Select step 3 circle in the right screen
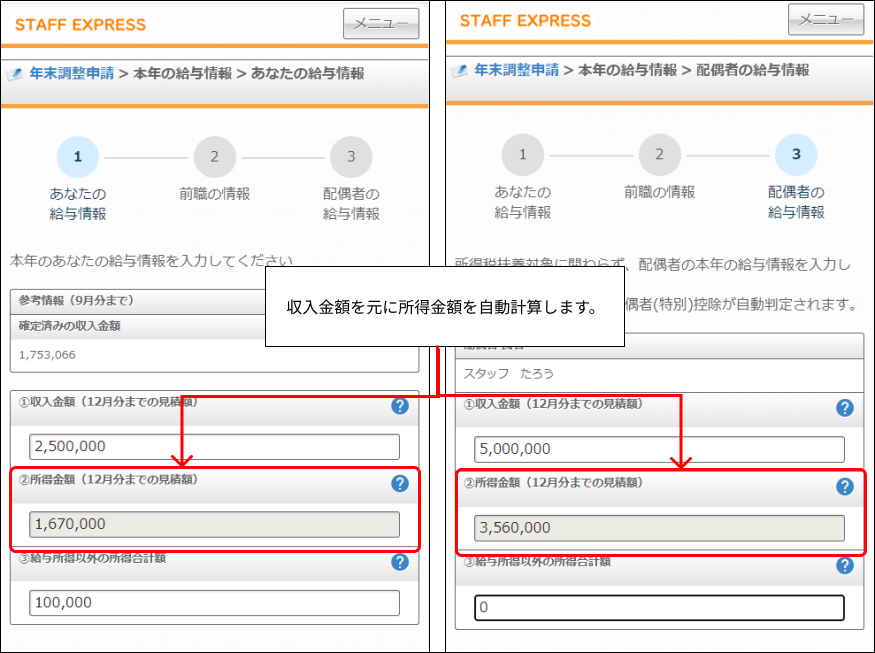 pos(796,155)
